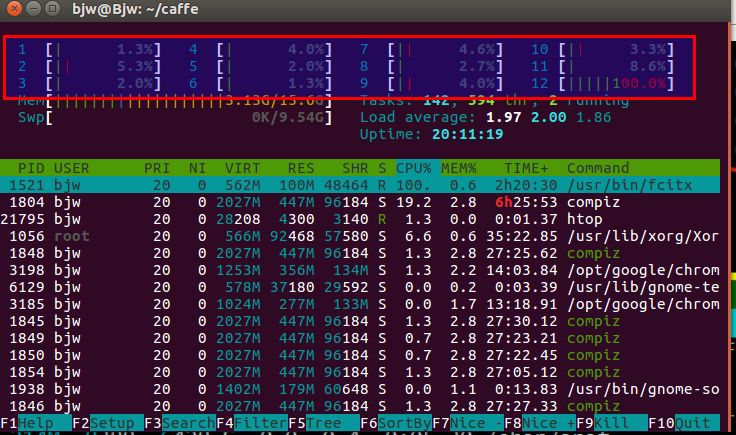736x435 pixels.
Task: Click root user in Xorg row
Action: 71,236
